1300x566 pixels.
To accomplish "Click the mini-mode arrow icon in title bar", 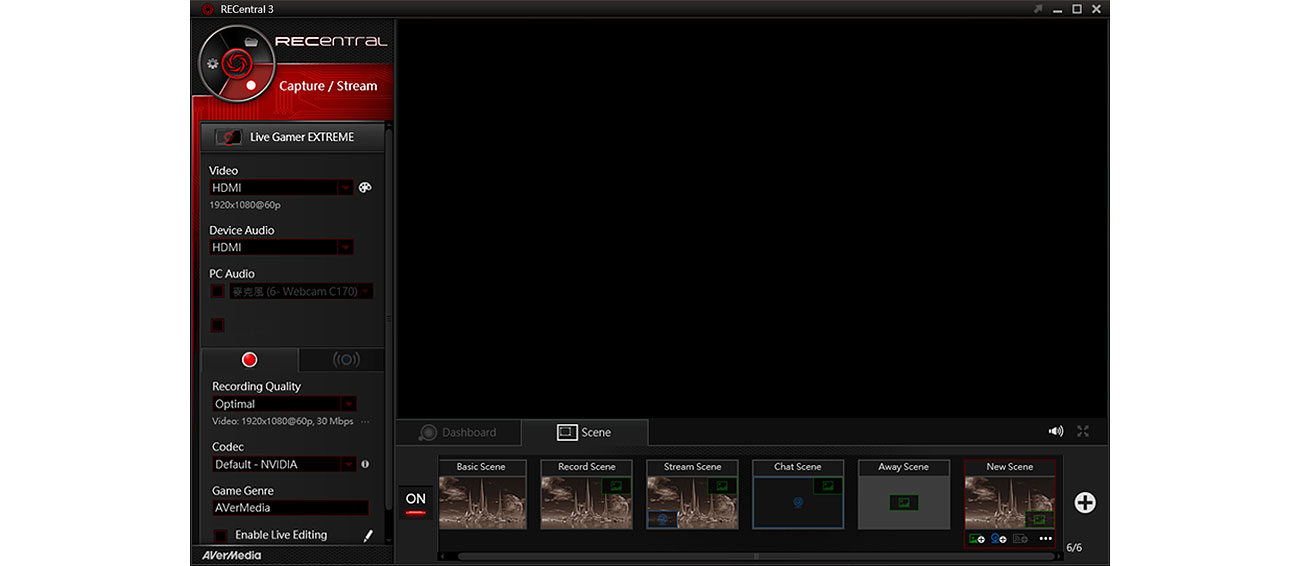I will pyautogui.click(x=1039, y=9).
